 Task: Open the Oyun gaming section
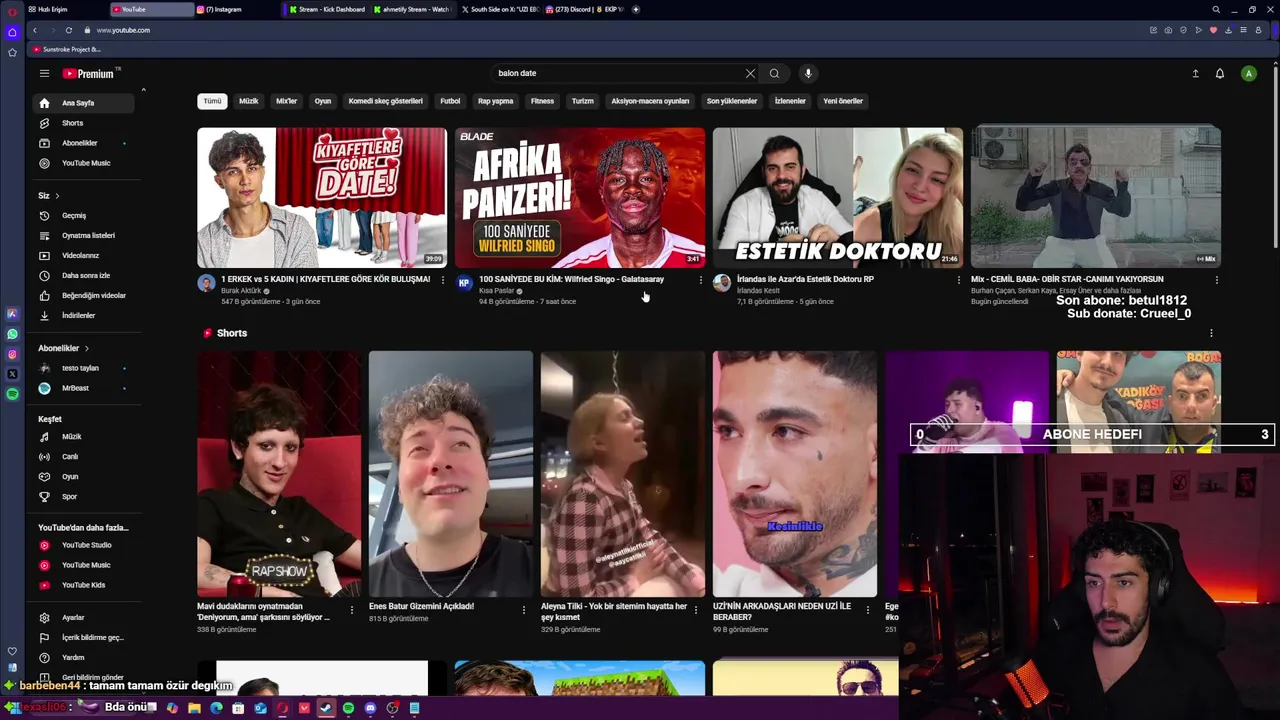tap(84, 476)
